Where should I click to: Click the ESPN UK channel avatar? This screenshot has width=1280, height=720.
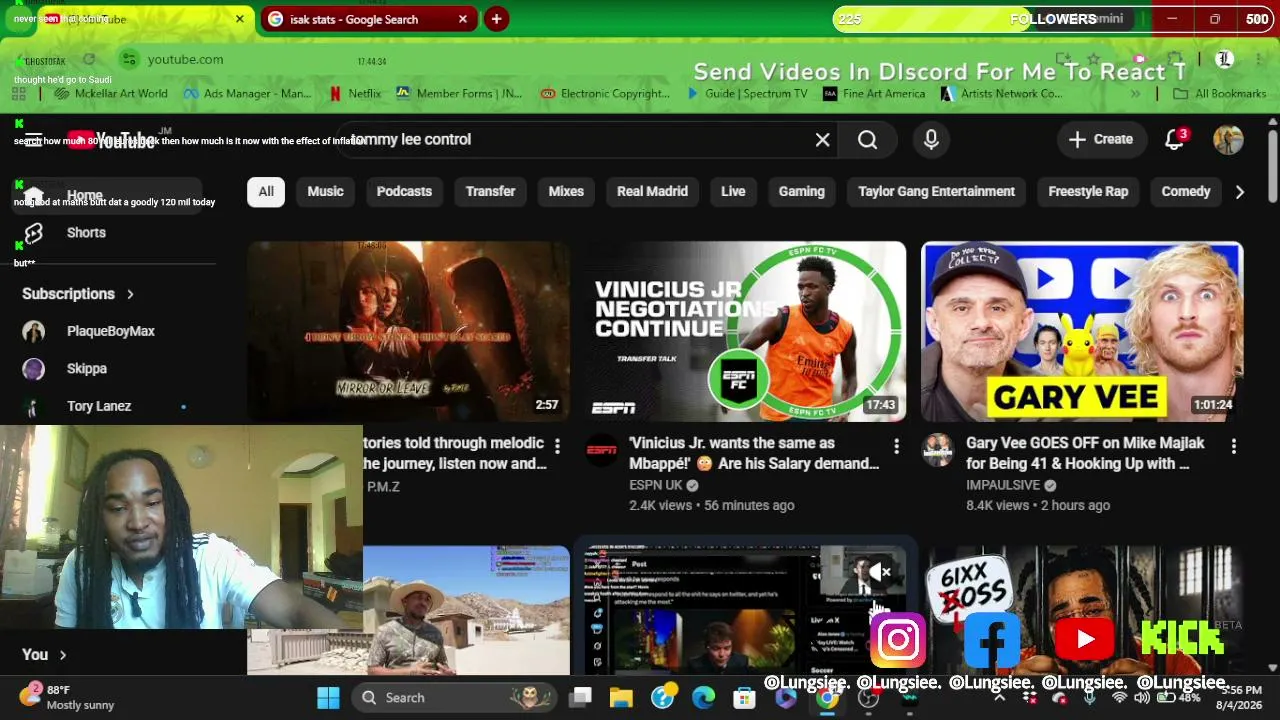click(x=601, y=451)
